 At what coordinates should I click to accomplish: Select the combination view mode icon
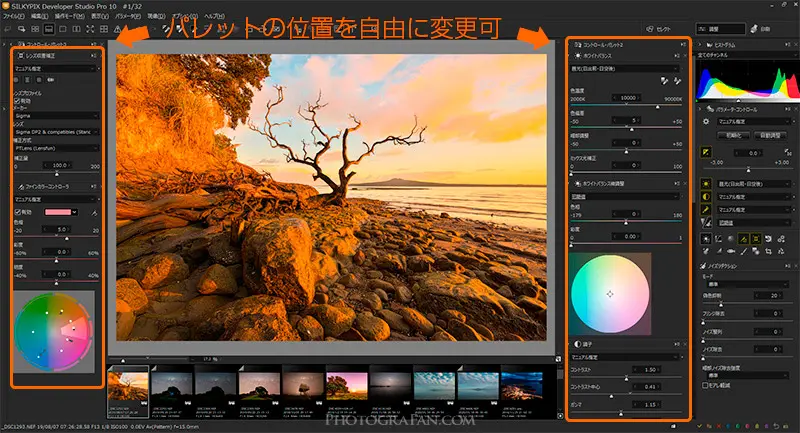click(x=49, y=29)
